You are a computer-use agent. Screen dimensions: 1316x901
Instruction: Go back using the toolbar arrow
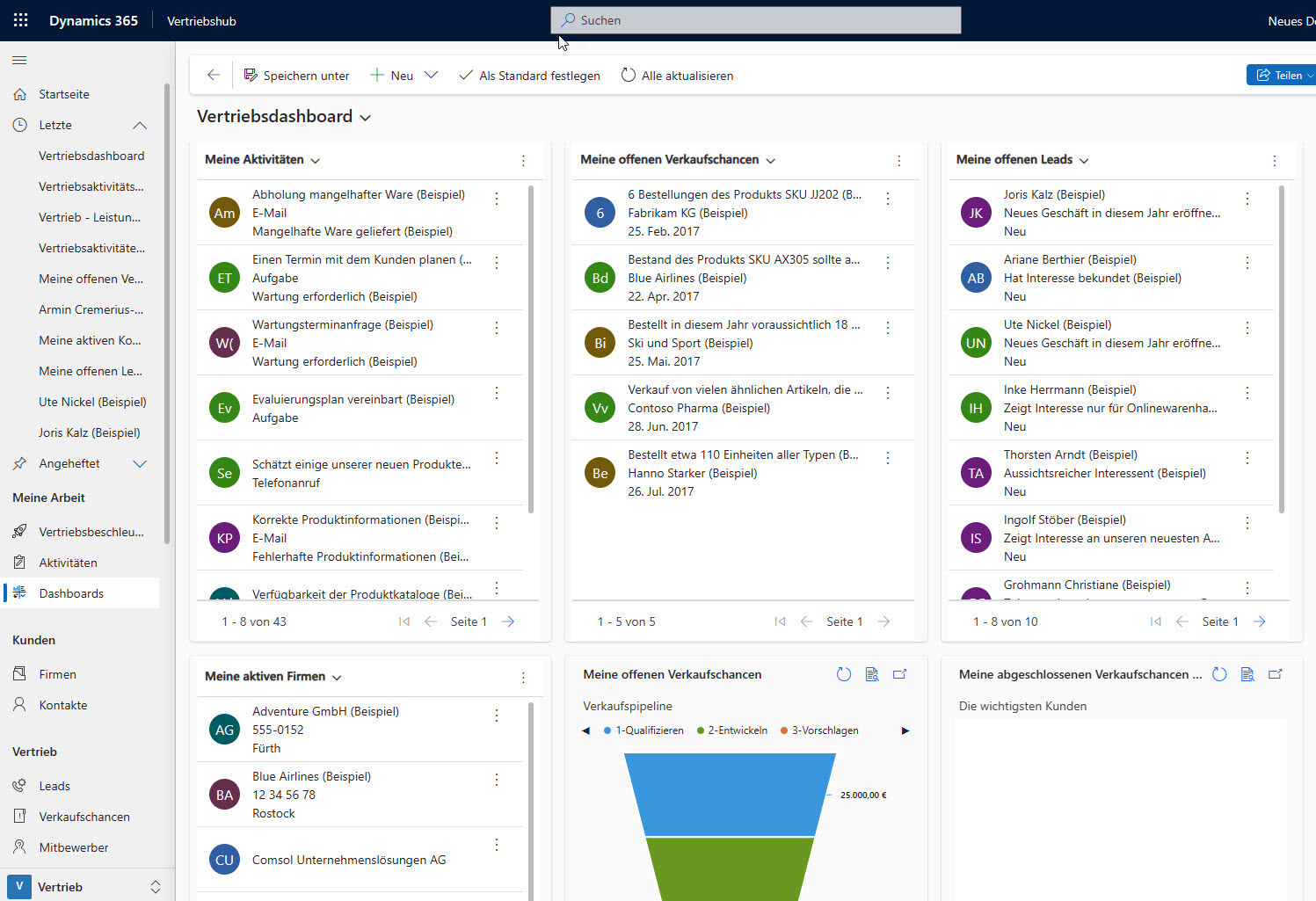(x=214, y=76)
